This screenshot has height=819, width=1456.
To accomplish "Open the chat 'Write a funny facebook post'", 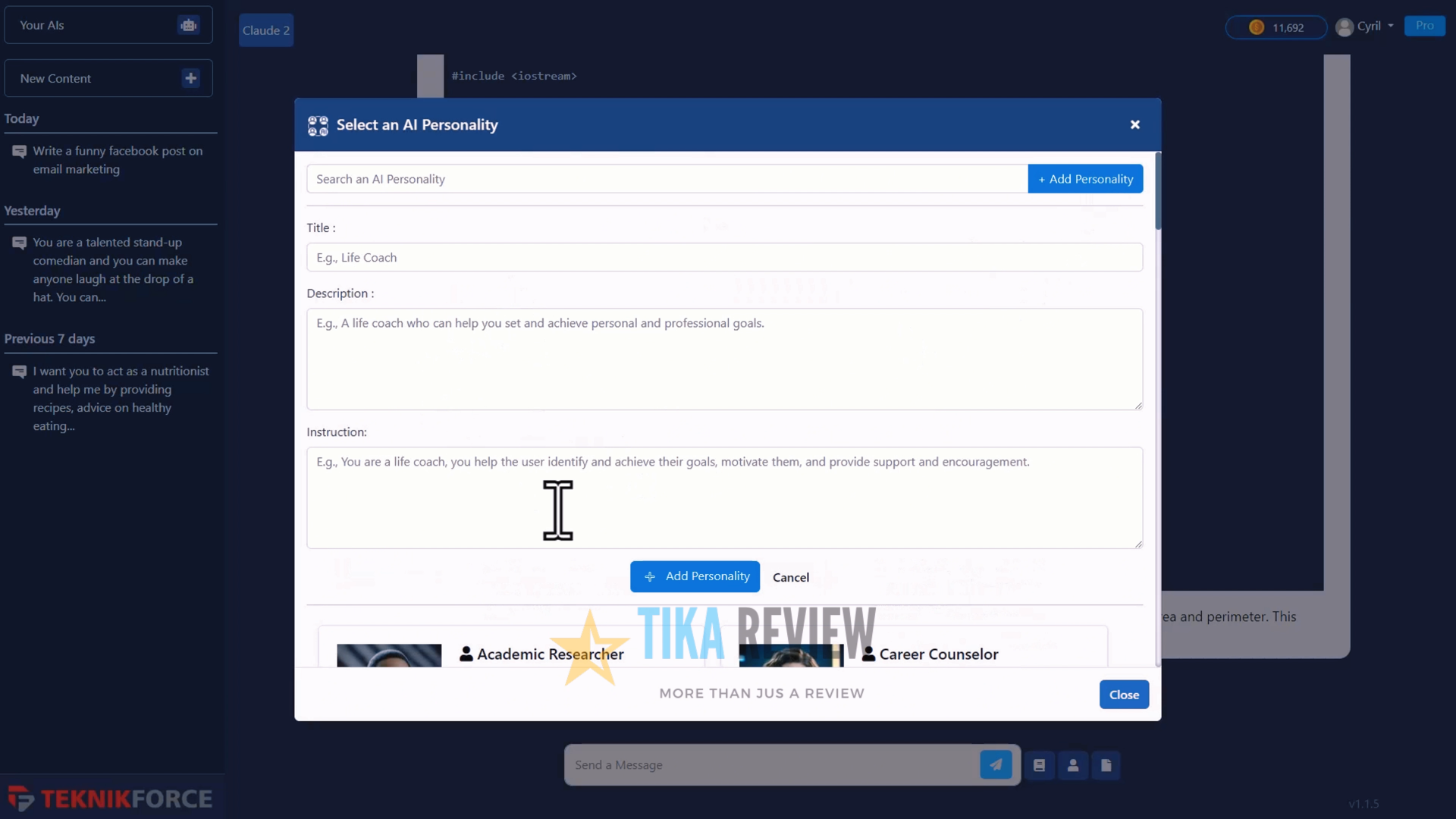I will (108, 160).
